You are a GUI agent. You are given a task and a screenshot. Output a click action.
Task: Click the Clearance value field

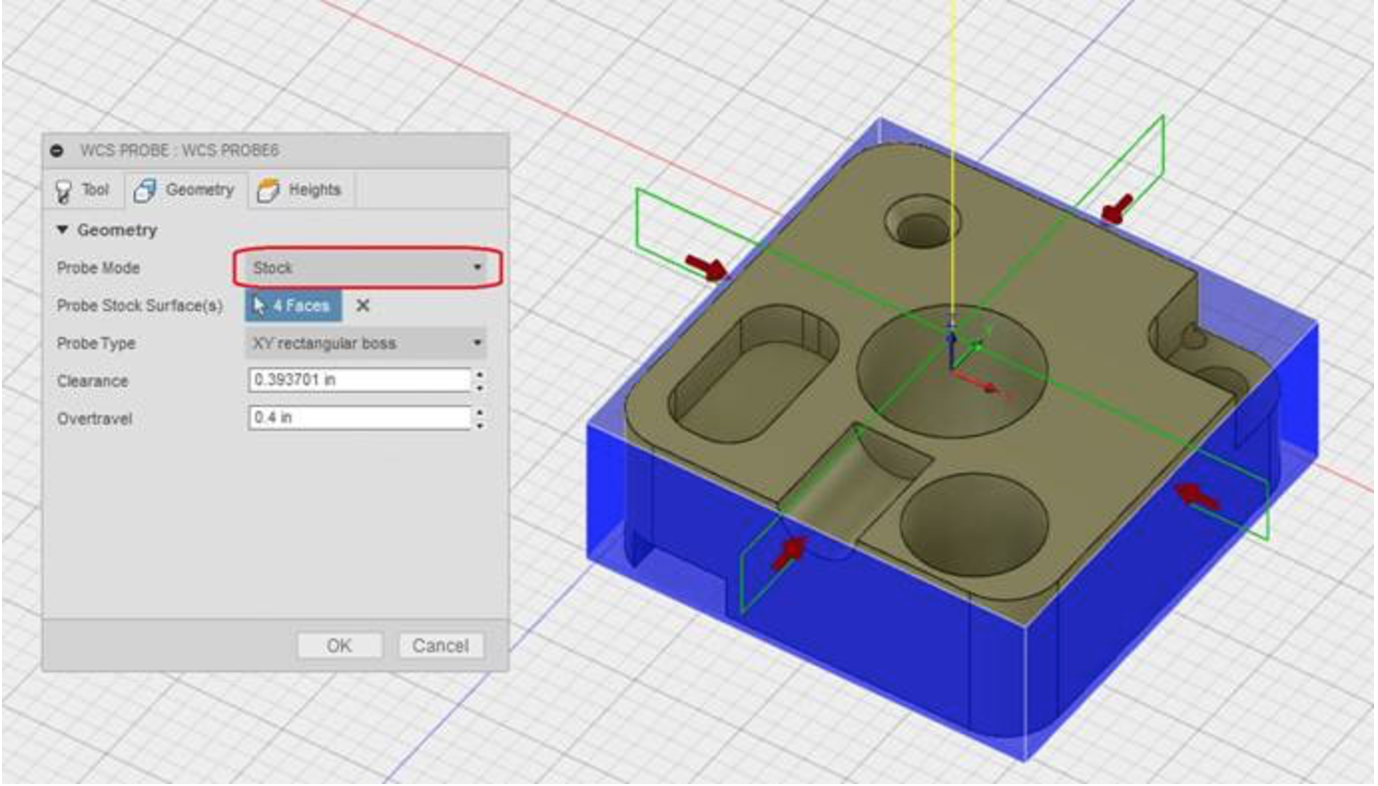[358, 381]
